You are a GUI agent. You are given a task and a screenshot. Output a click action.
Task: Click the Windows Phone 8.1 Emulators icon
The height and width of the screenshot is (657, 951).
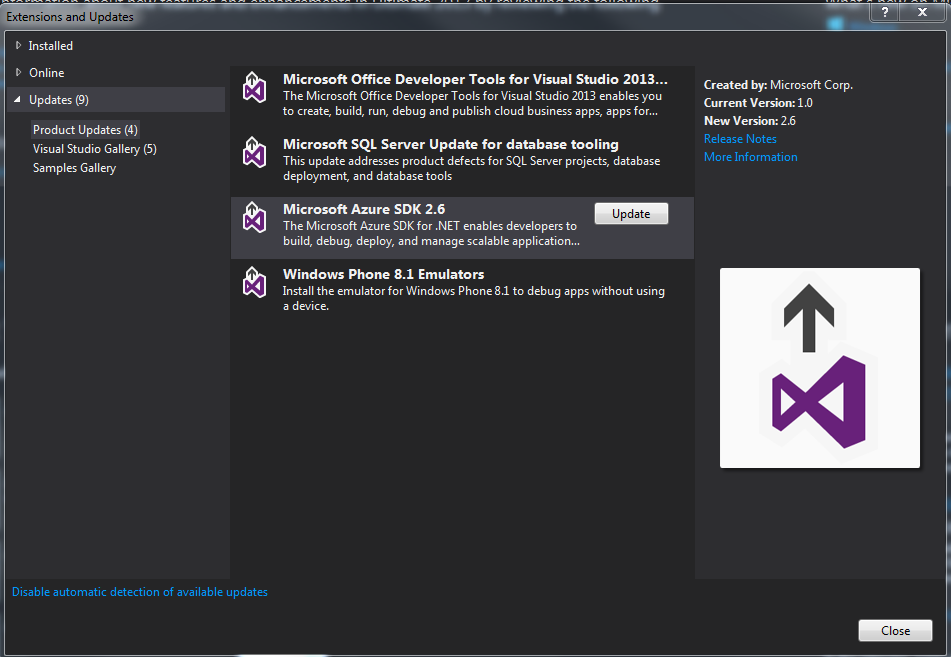tap(255, 282)
